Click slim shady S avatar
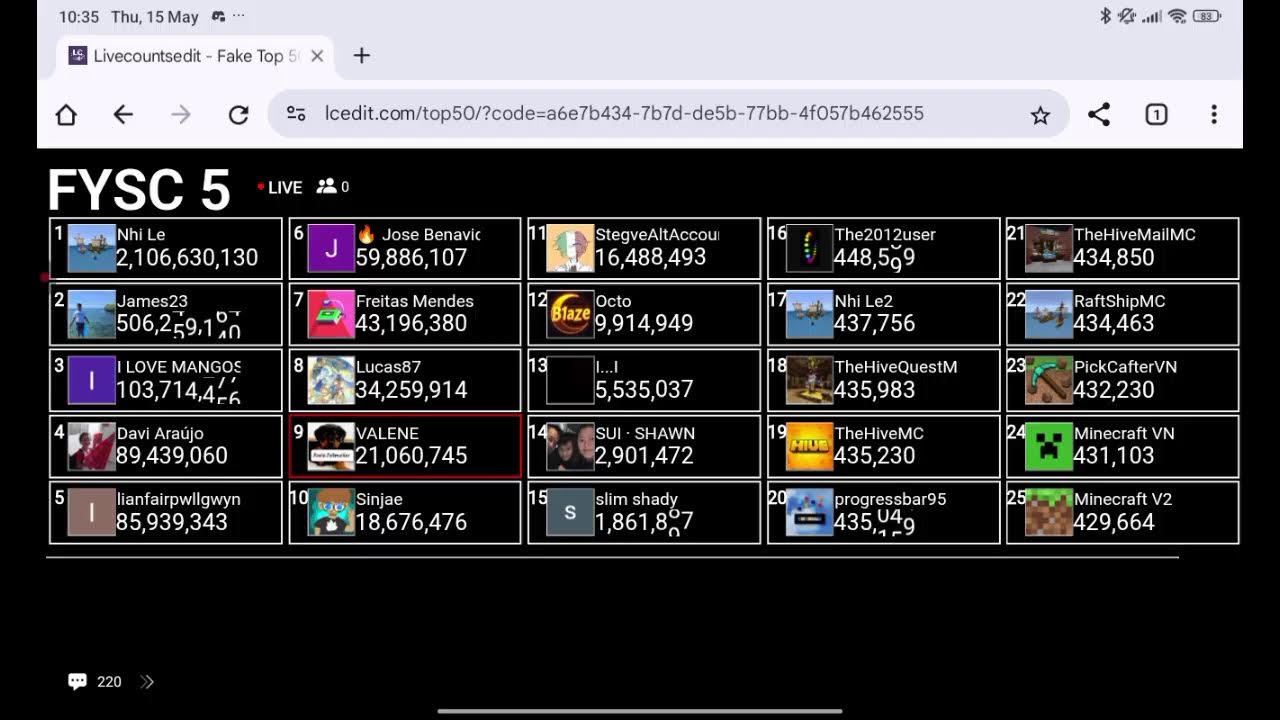The width and height of the screenshot is (1280, 720). (x=570, y=513)
